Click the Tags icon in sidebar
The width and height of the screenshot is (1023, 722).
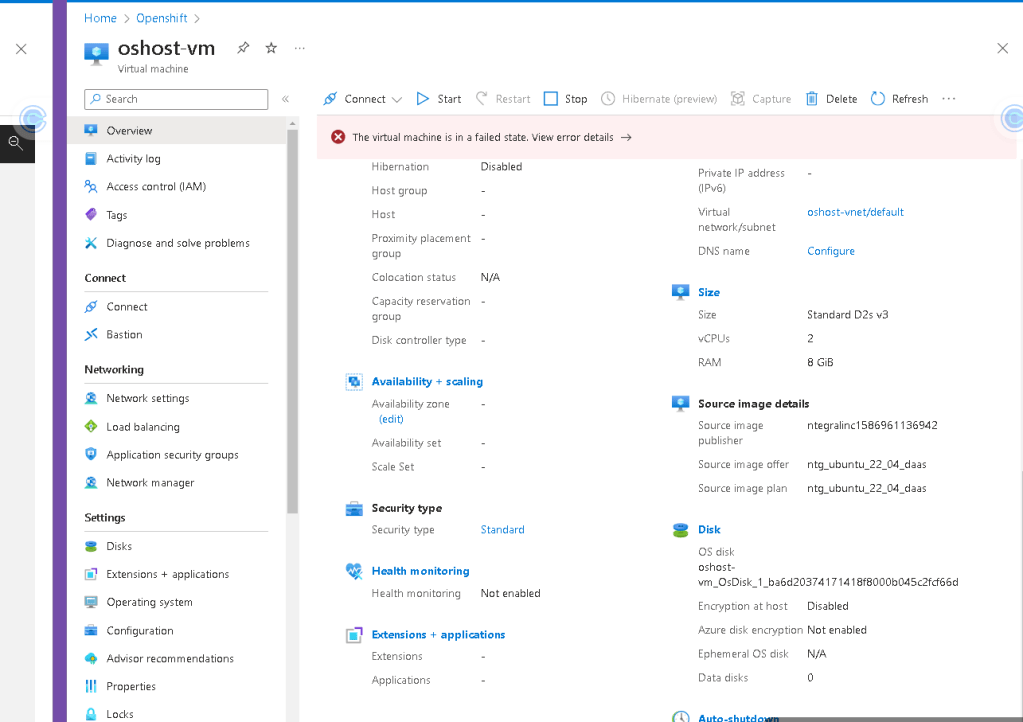(91, 215)
